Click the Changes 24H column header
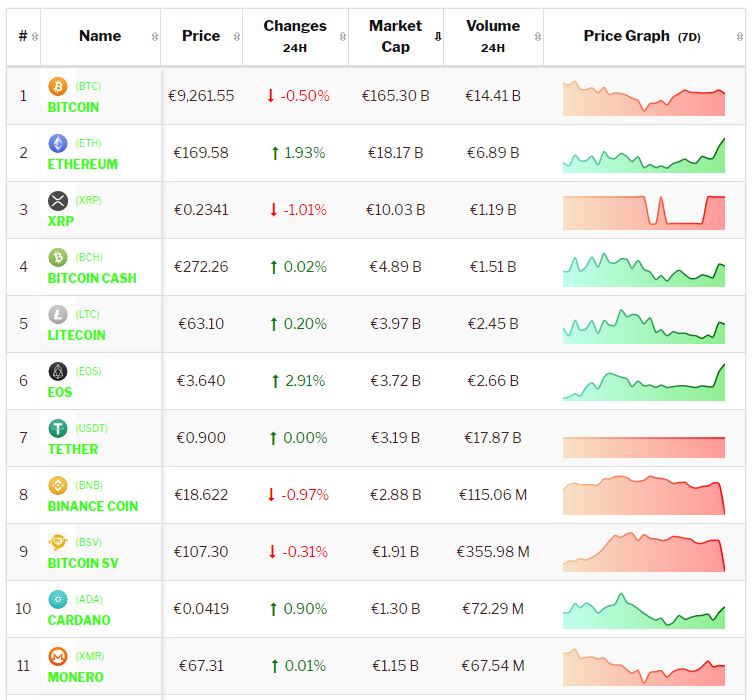The height and width of the screenshot is (700, 753). click(295, 36)
